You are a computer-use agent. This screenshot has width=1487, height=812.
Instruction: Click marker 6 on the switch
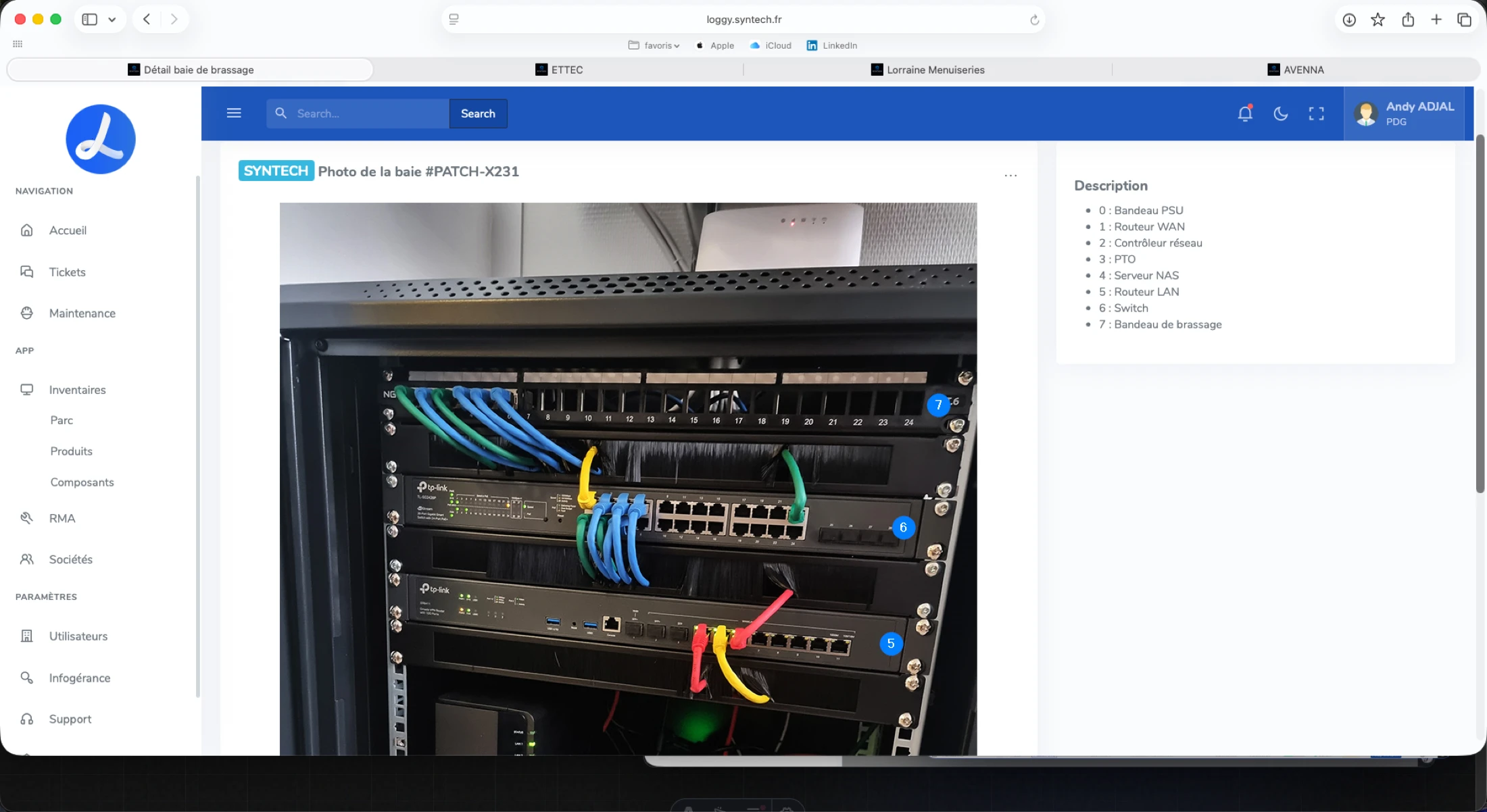pyautogui.click(x=903, y=527)
